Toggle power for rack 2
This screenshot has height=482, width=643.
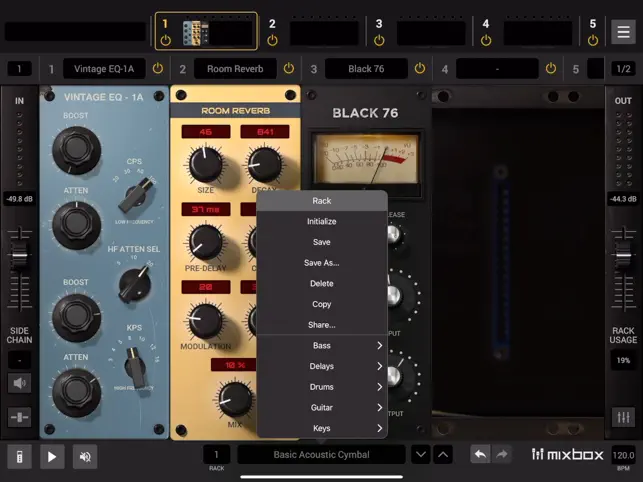[272, 40]
